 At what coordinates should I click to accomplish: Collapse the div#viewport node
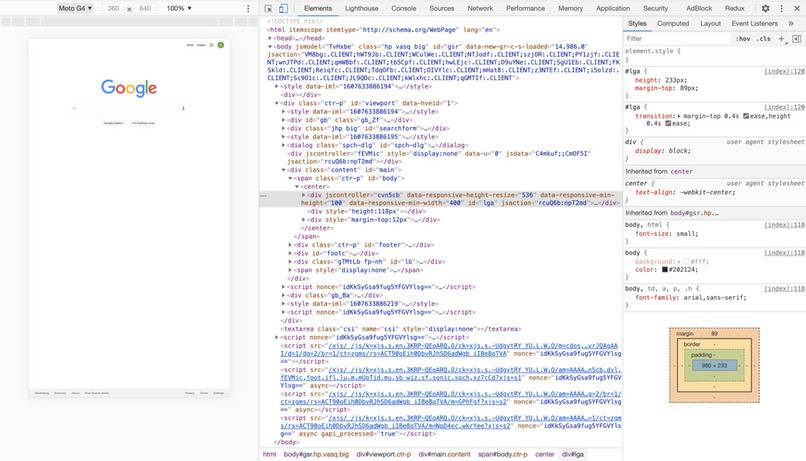[277, 103]
